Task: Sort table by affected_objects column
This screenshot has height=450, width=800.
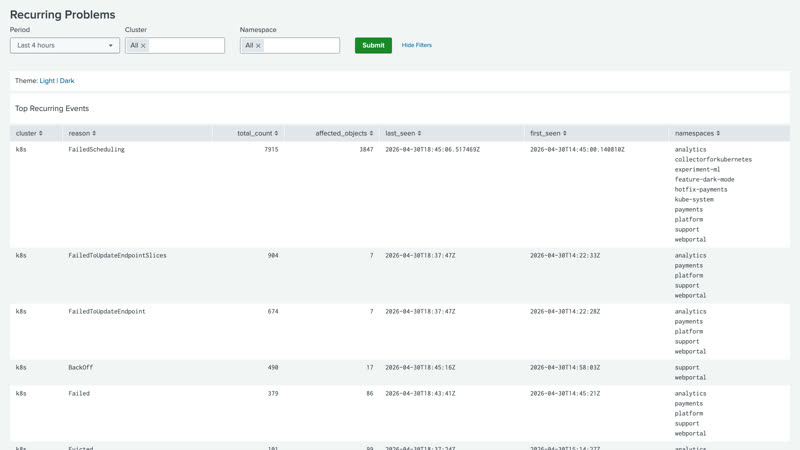Action: click(344, 133)
